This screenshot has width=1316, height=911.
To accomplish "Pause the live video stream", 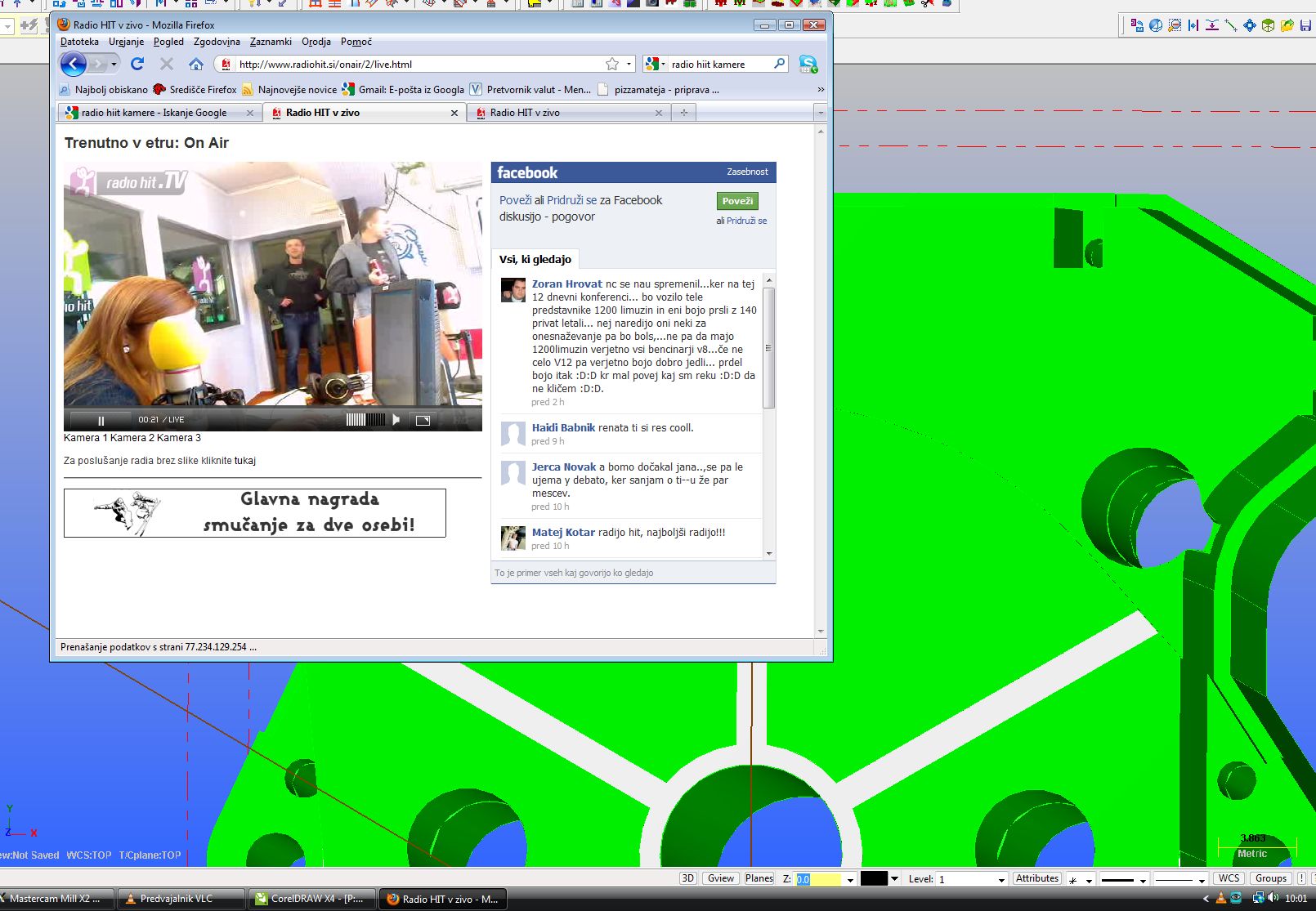I will (101, 420).
